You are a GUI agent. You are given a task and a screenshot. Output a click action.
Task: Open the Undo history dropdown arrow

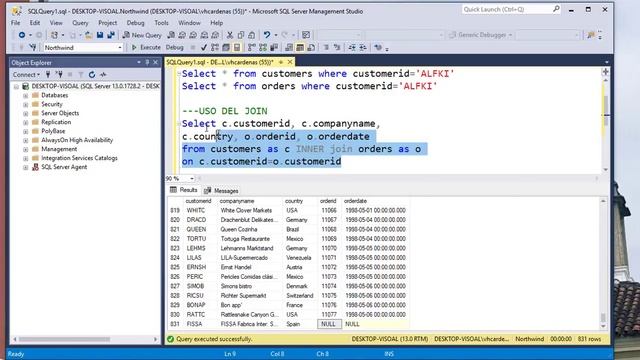tap(276, 35)
